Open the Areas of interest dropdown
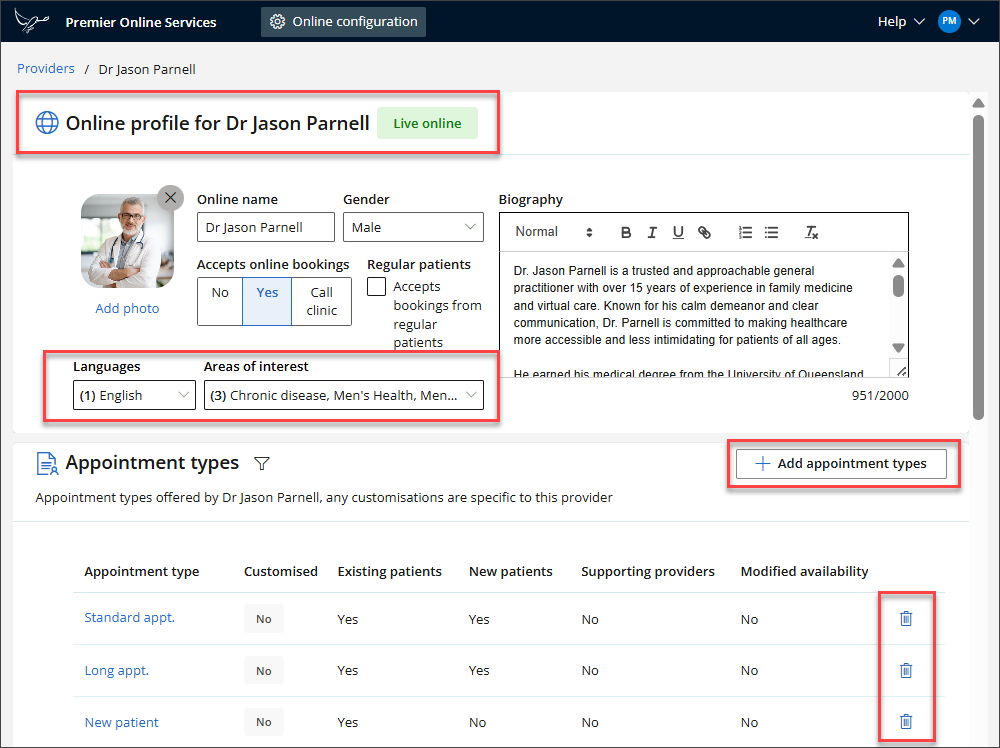Screen dimensions: 1000x748 (343, 395)
